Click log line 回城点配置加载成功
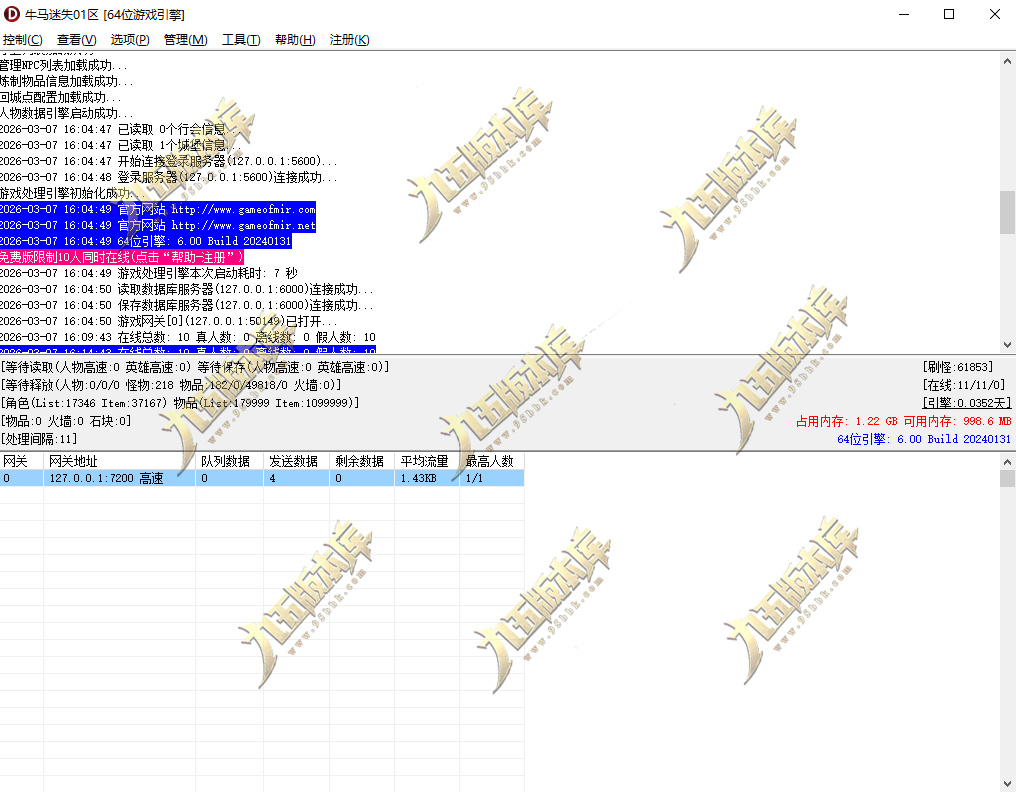Image resolution: width=1016 pixels, height=793 pixels. click(61, 97)
